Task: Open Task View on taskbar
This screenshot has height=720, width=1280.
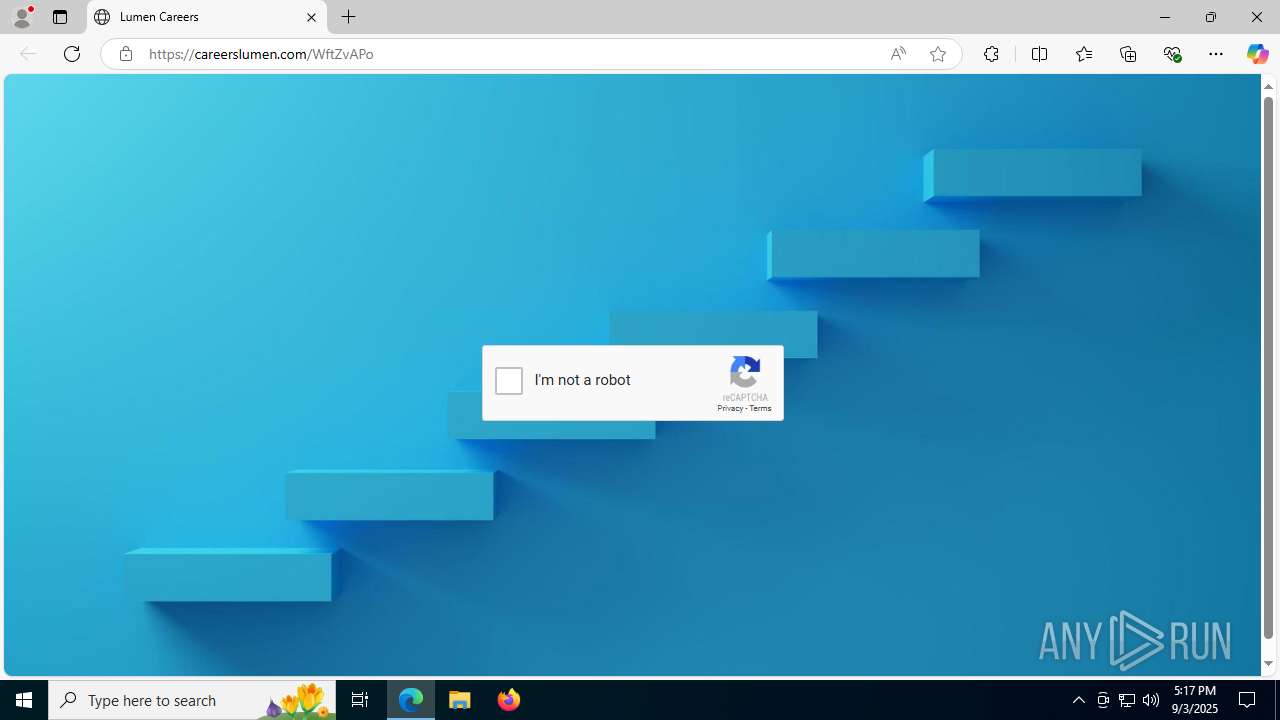Action: click(360, 700)
